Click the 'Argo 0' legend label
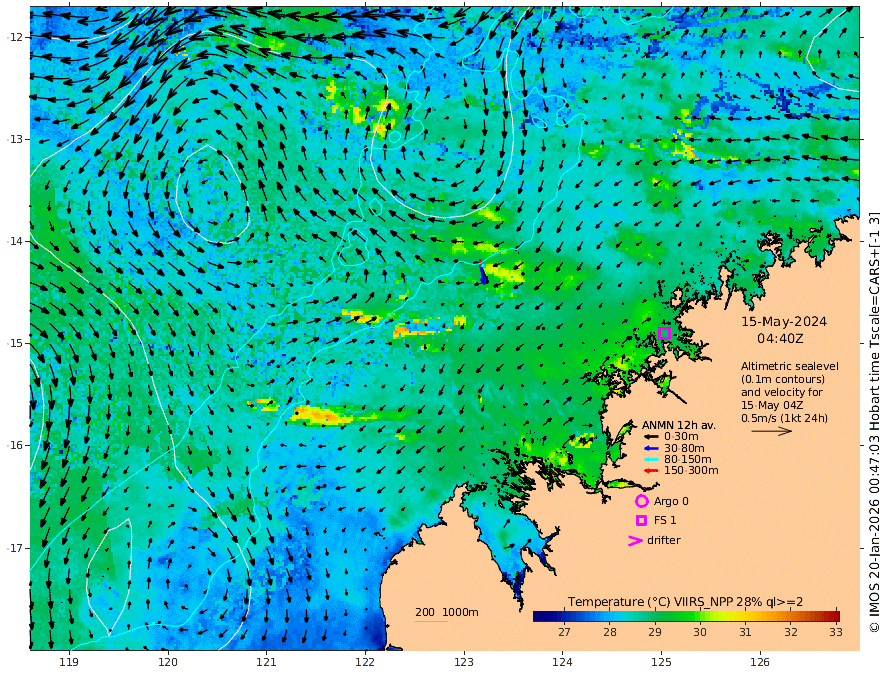This screenshot has width=880, height=680. point(671,502)
